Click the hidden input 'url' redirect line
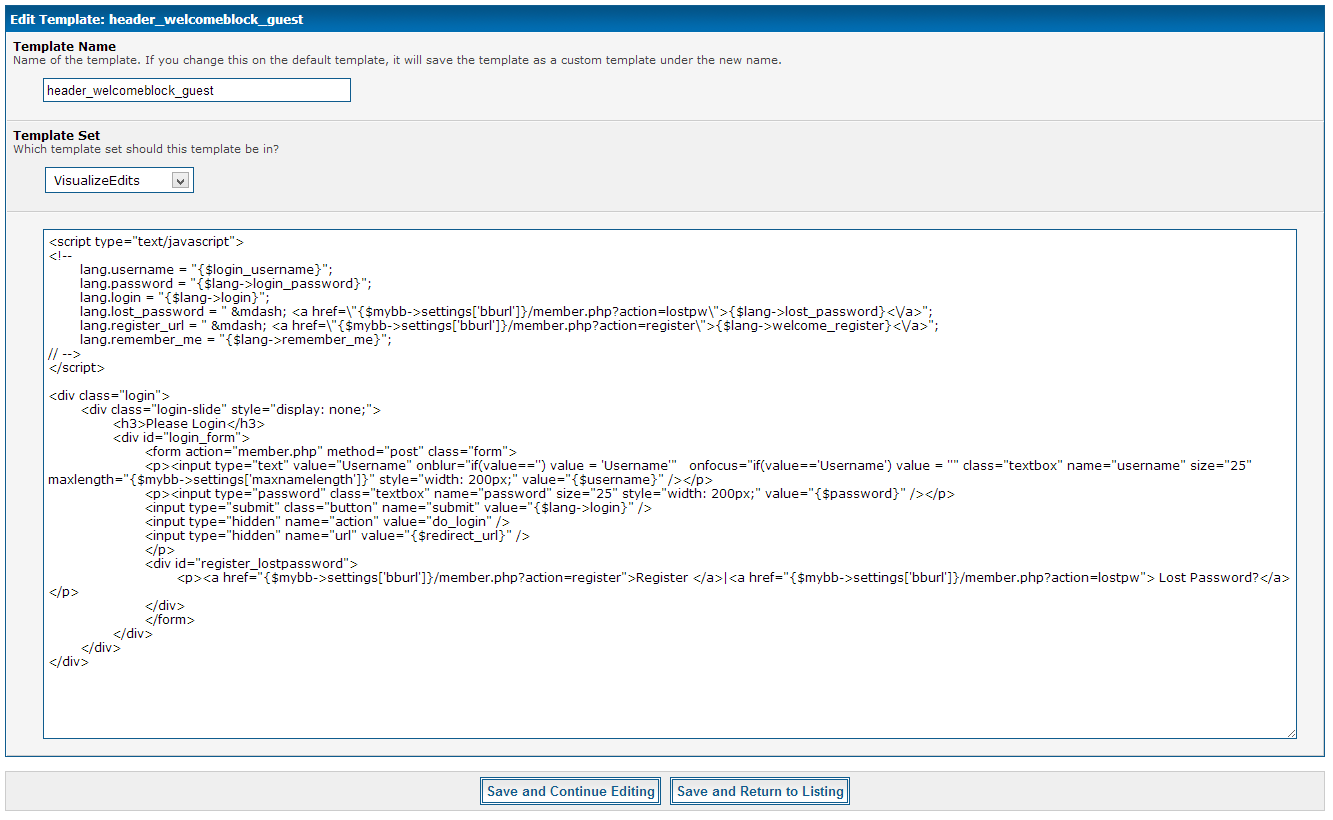1333x820 pixels. [337, 536]
